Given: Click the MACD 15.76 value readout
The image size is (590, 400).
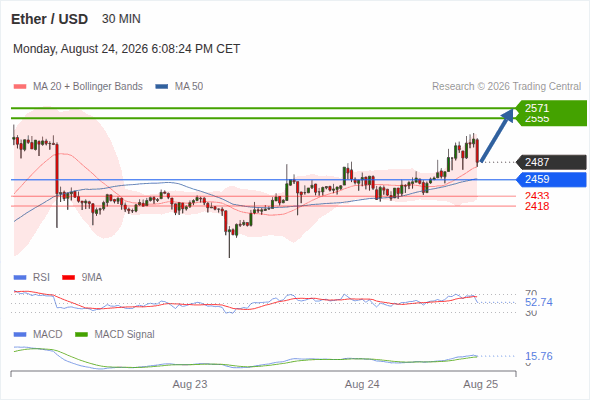Looking at the screenshot, I should tap(539, 356).
